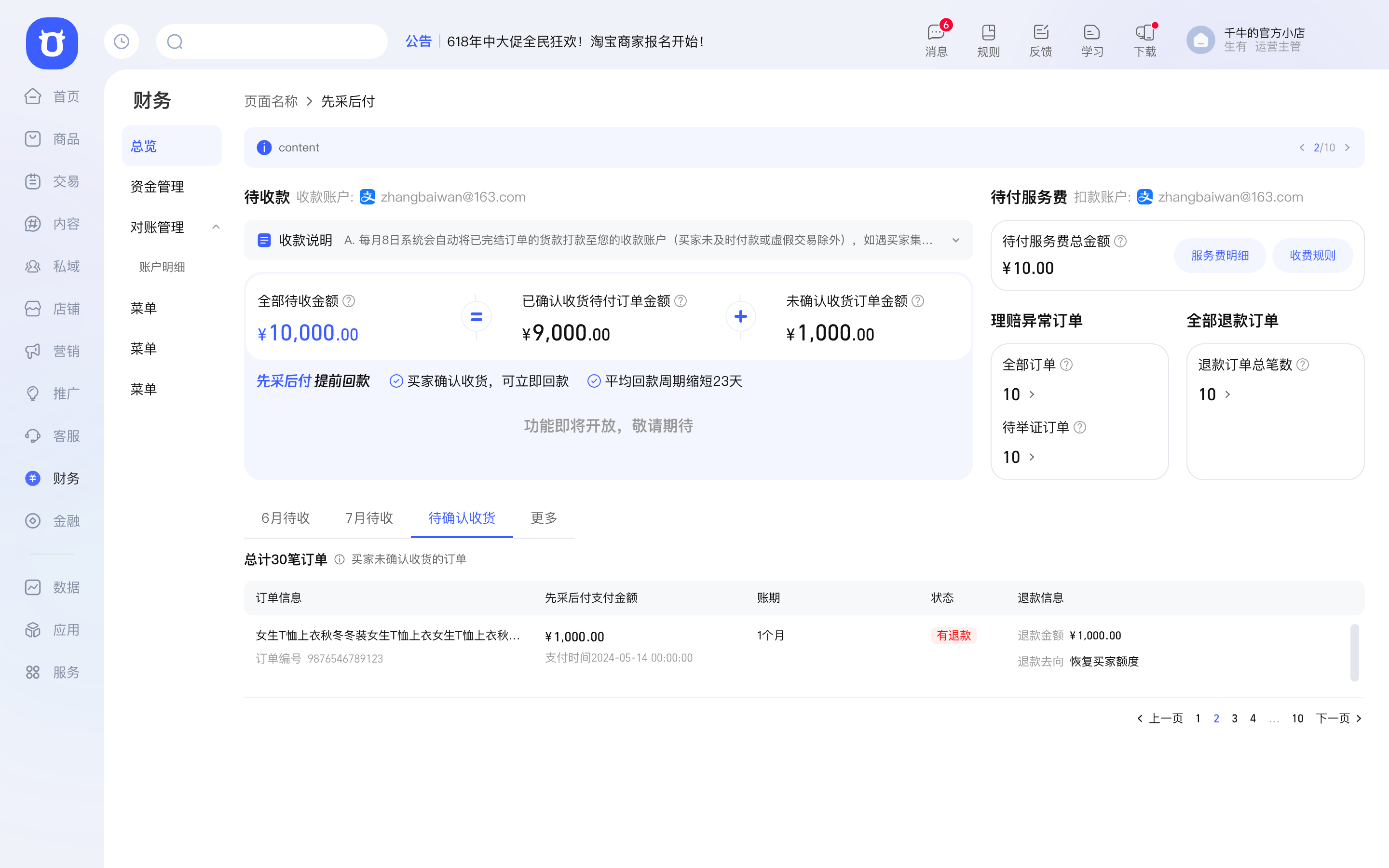This screenshot has width=1389, height=868.
Task: Collapse the 对账管理 menu group
Action: pyautogui.click(x=216, y=227)
